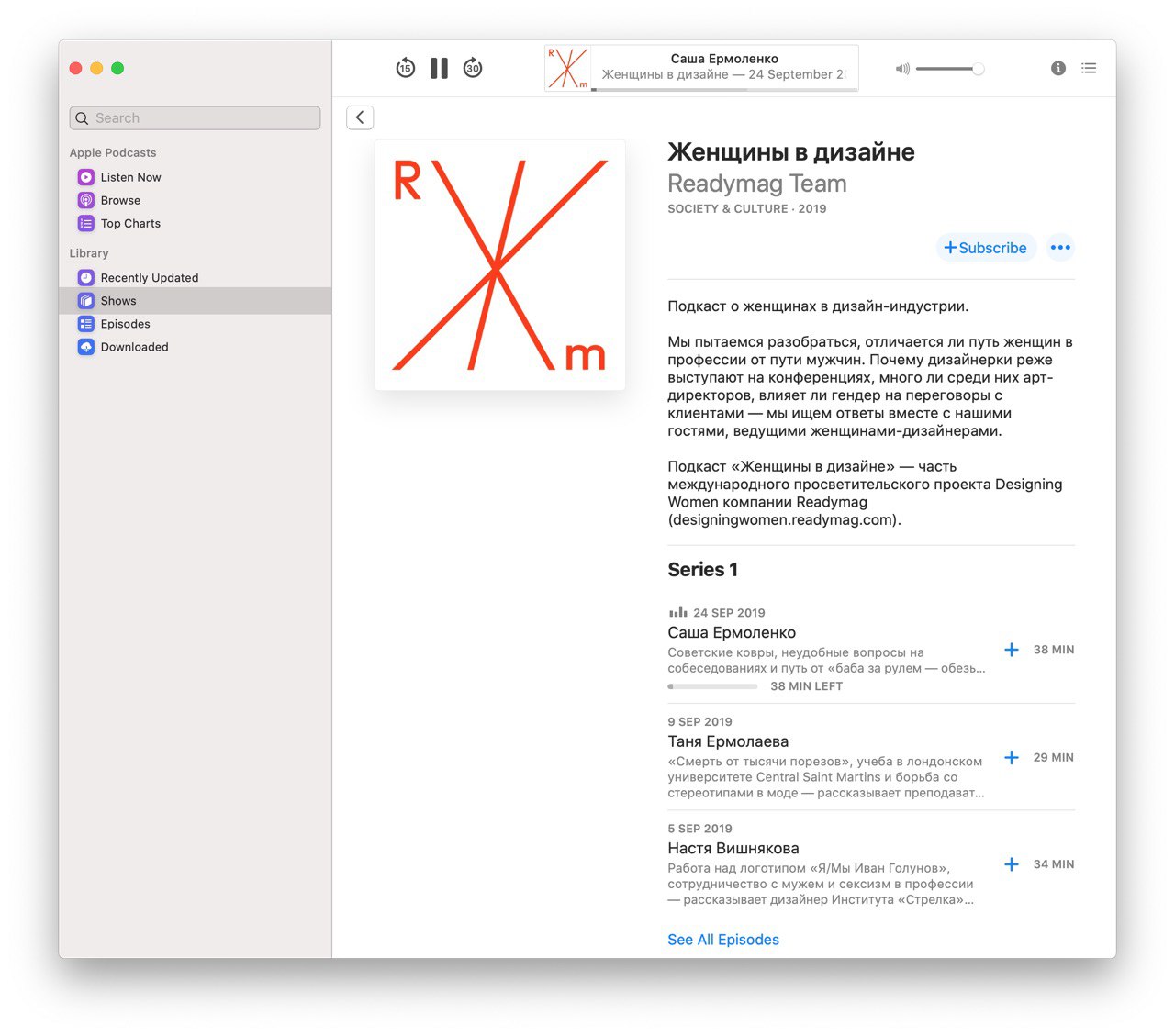
Task: Click the Episodes list icon
Action: pos(85,324)
